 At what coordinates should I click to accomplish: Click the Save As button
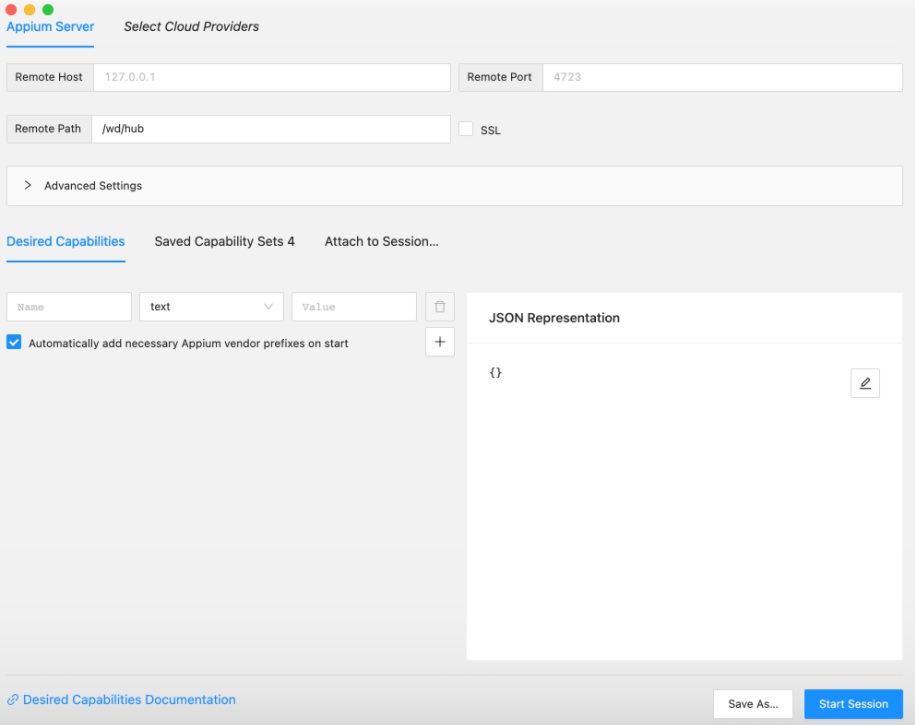[x=752, y=704]
